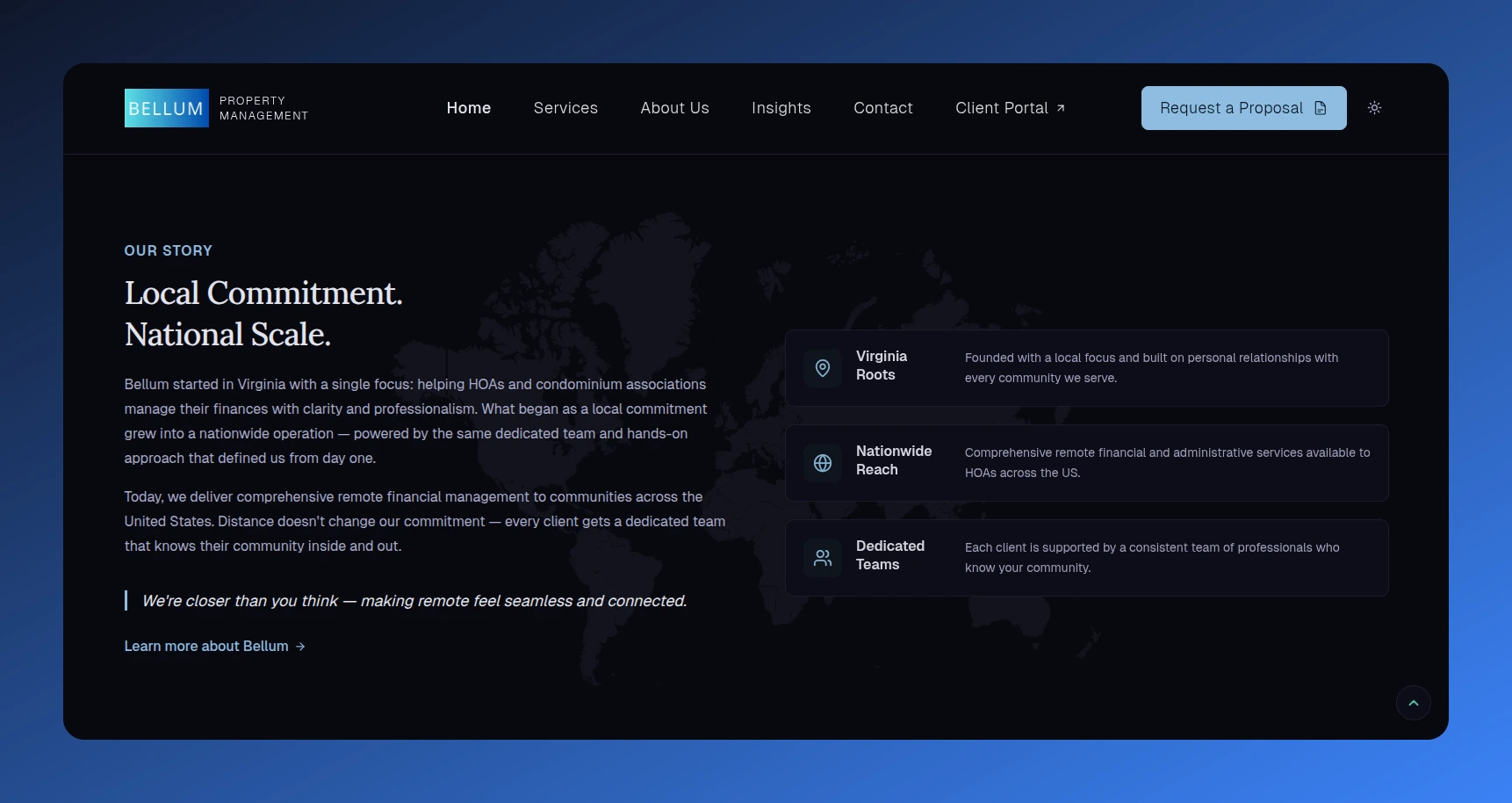Image resolution: width=1512 pixels, height=803 pixels.
Task: Click the external arrow beside Client Portal
Action: point(1061,108)
